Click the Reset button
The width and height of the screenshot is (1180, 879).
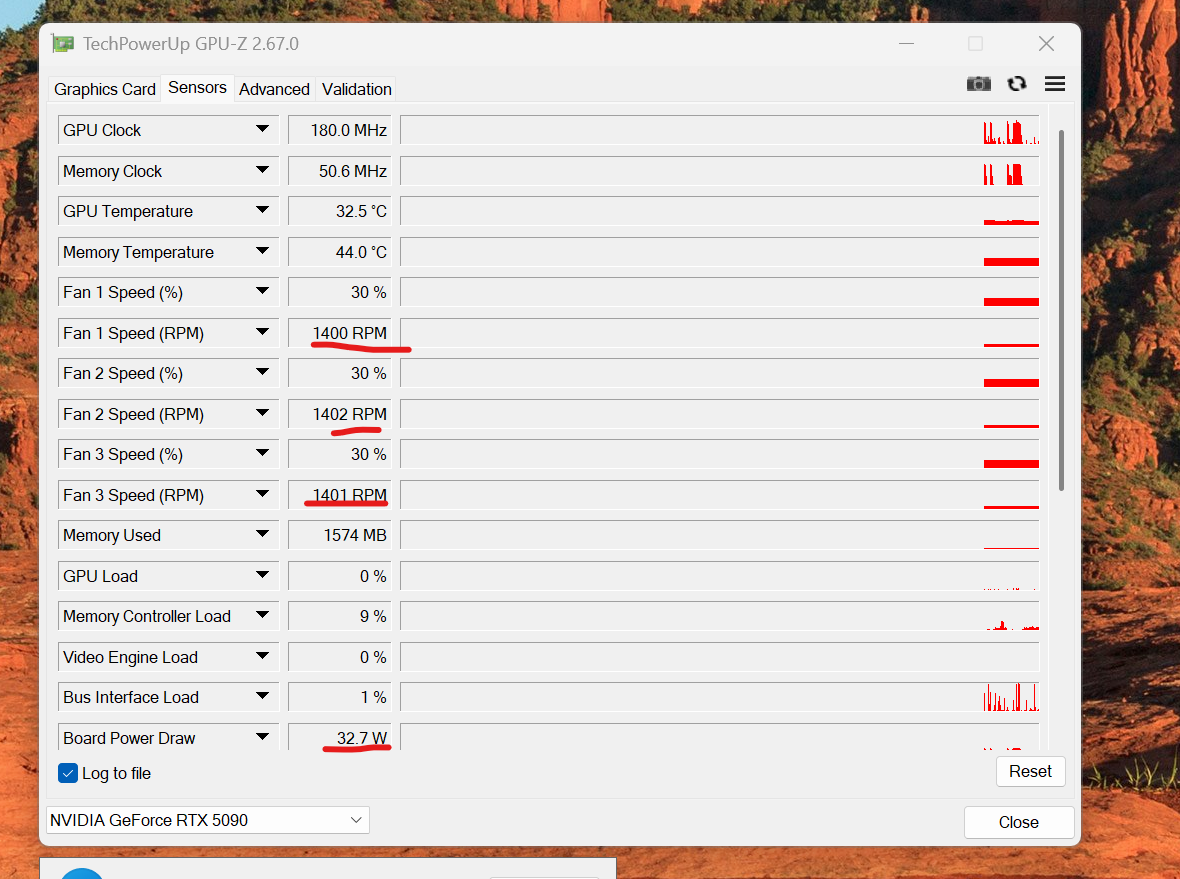point(1030,771)
